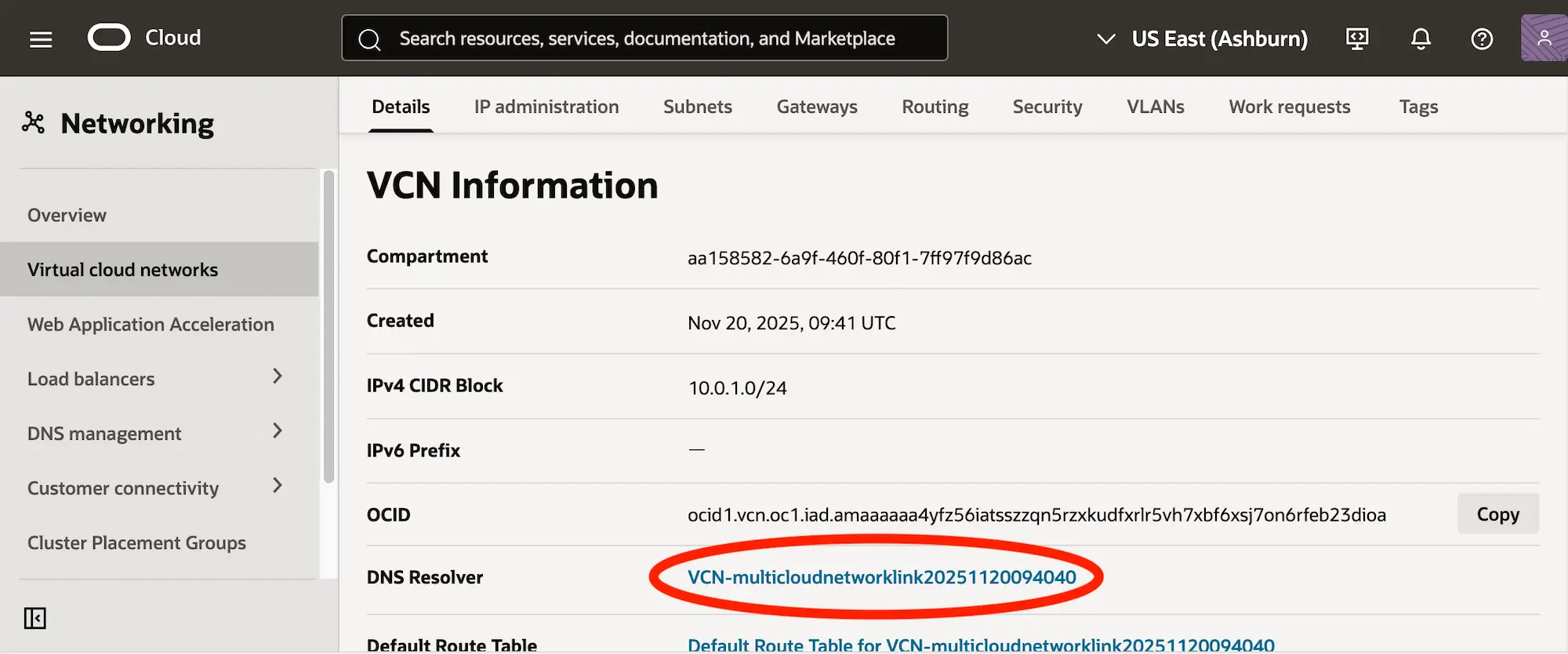Open the Default Route Table link
Screen dimensions: 1568x654
(981, 645)
